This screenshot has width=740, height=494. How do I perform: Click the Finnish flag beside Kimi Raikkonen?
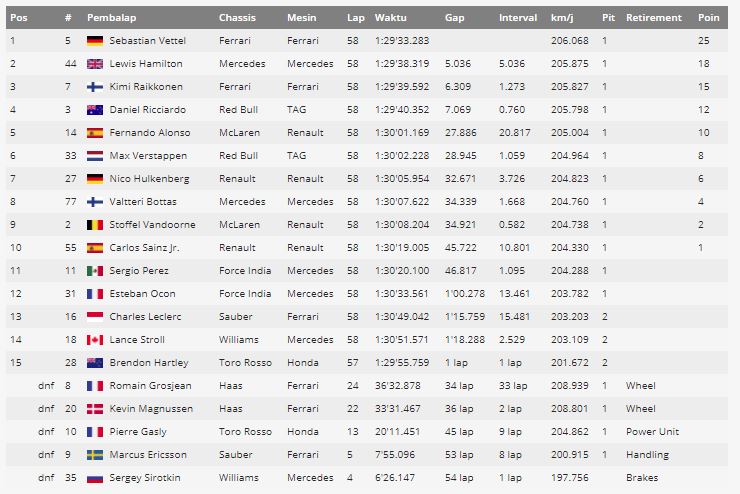(95, 87)
